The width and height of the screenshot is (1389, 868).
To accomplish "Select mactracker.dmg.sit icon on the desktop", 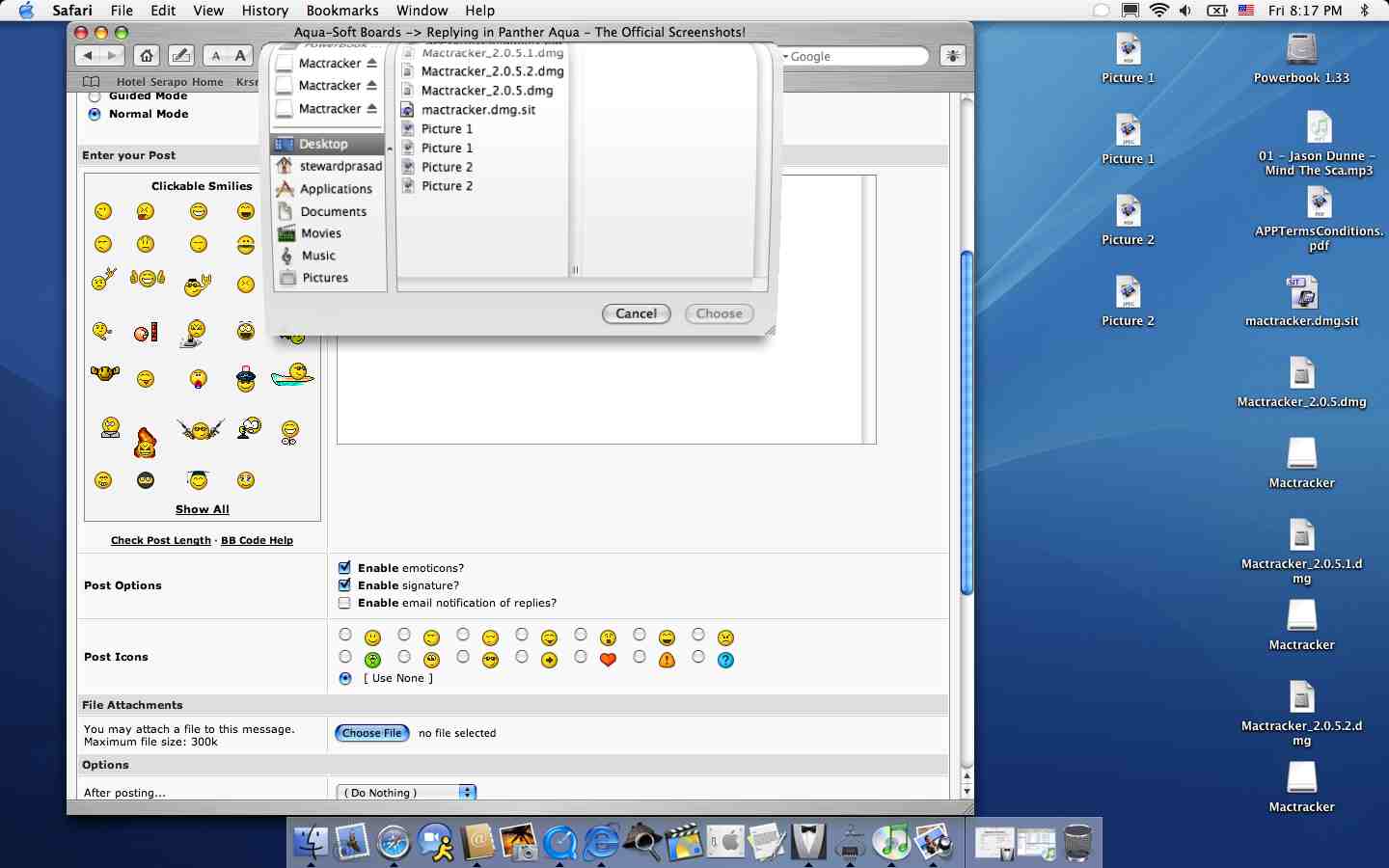I will [1302, 293].
